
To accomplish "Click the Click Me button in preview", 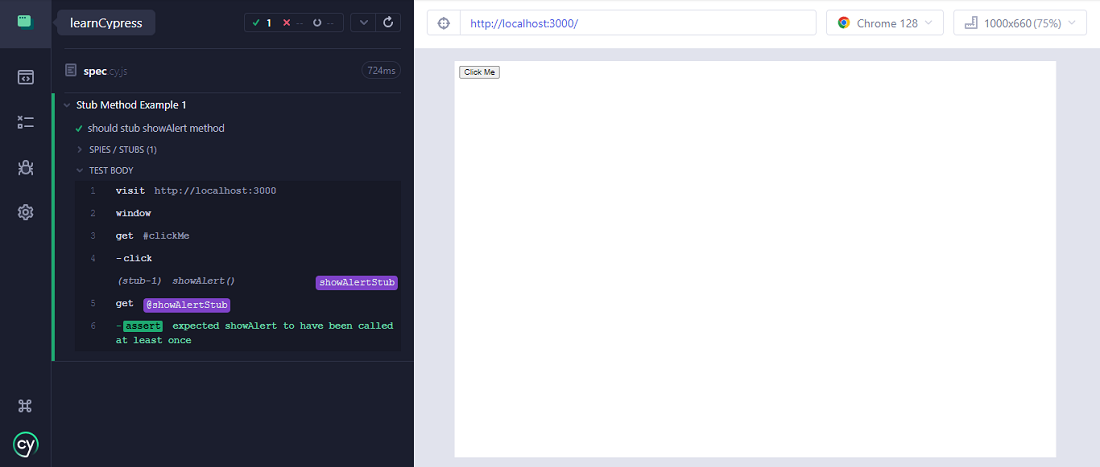I will 479,72.
